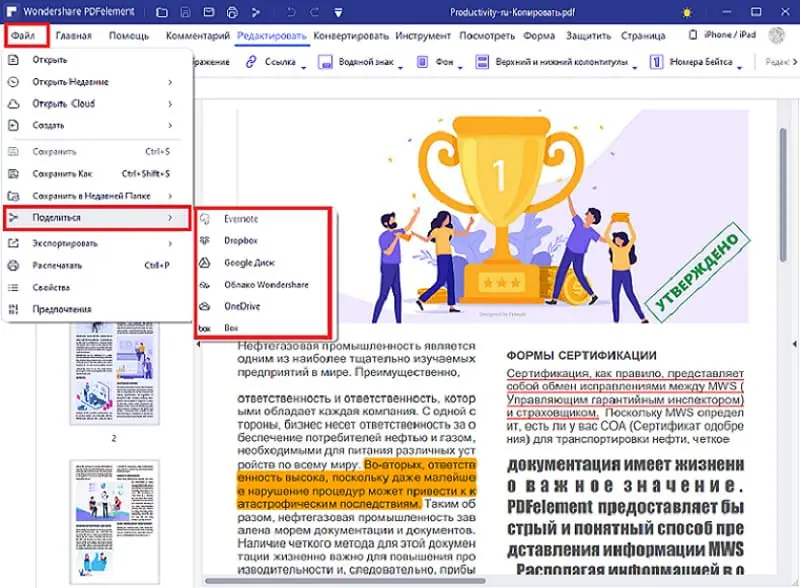Image resolution: width=800 pixels, height=588 pixels.
Task: Click the header and footer icon
Action: point(482,62)
